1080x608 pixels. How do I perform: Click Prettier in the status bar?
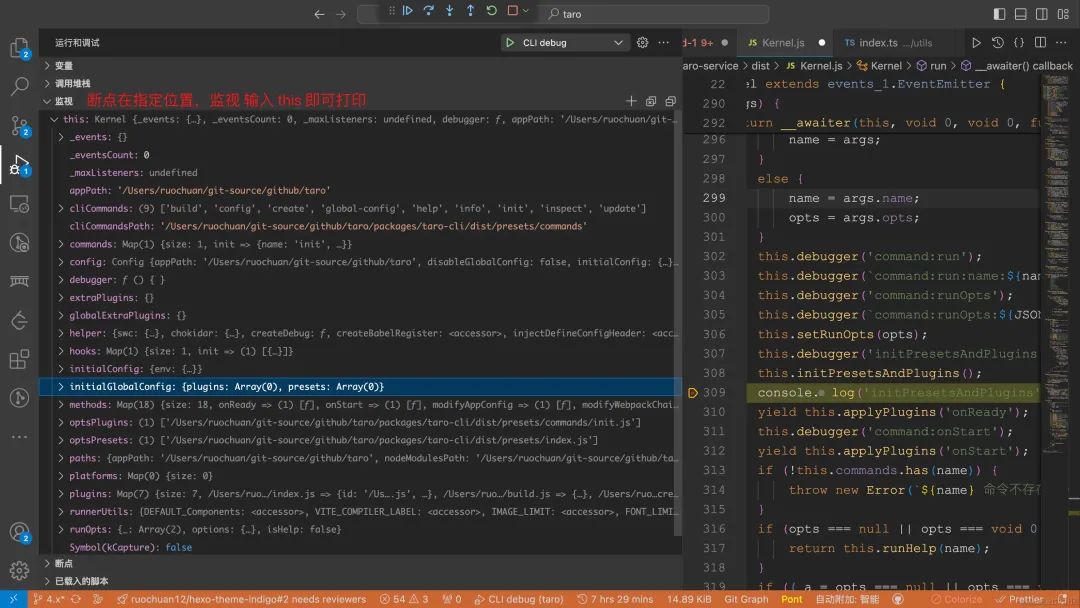1020,599
